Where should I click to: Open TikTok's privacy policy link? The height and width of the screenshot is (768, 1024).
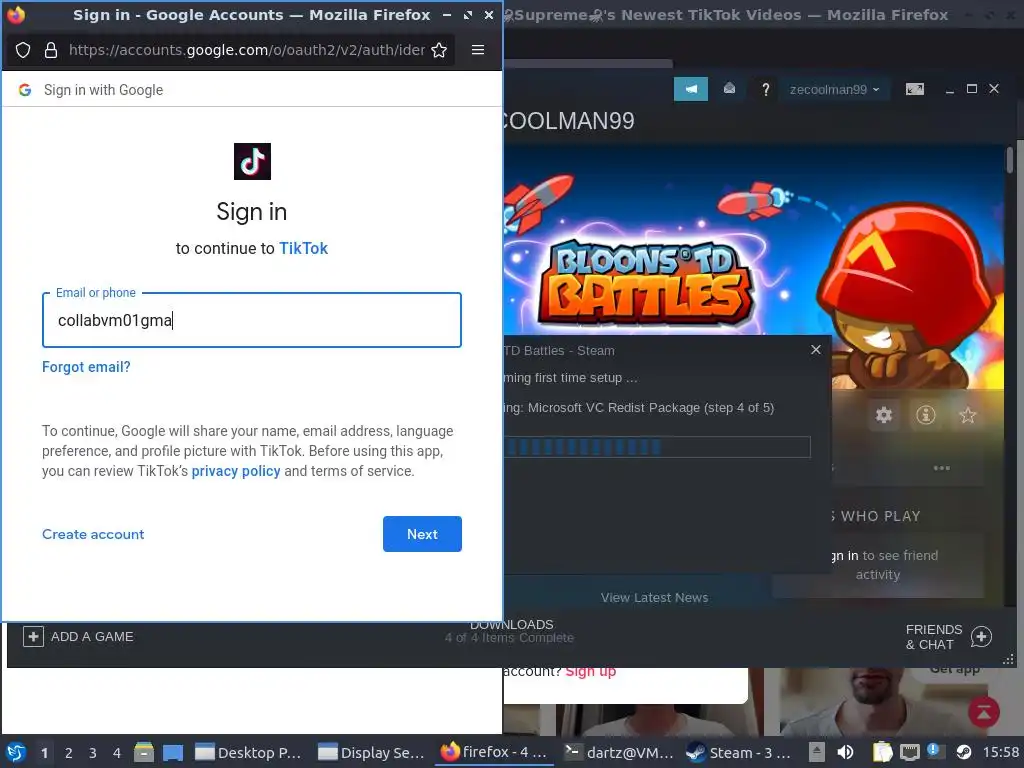coord(236,471)
